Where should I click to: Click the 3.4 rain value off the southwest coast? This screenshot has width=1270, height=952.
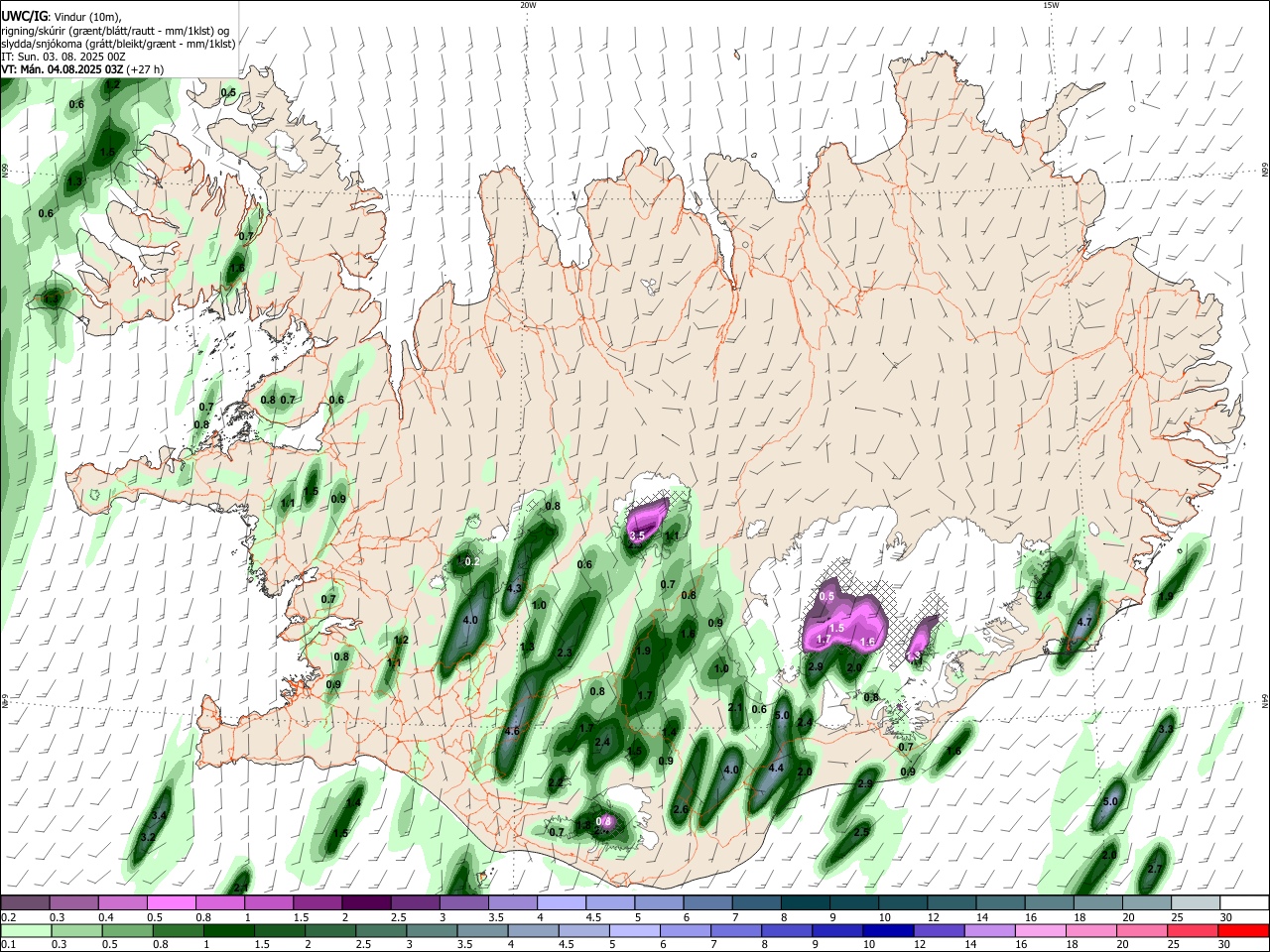[159, 815]
